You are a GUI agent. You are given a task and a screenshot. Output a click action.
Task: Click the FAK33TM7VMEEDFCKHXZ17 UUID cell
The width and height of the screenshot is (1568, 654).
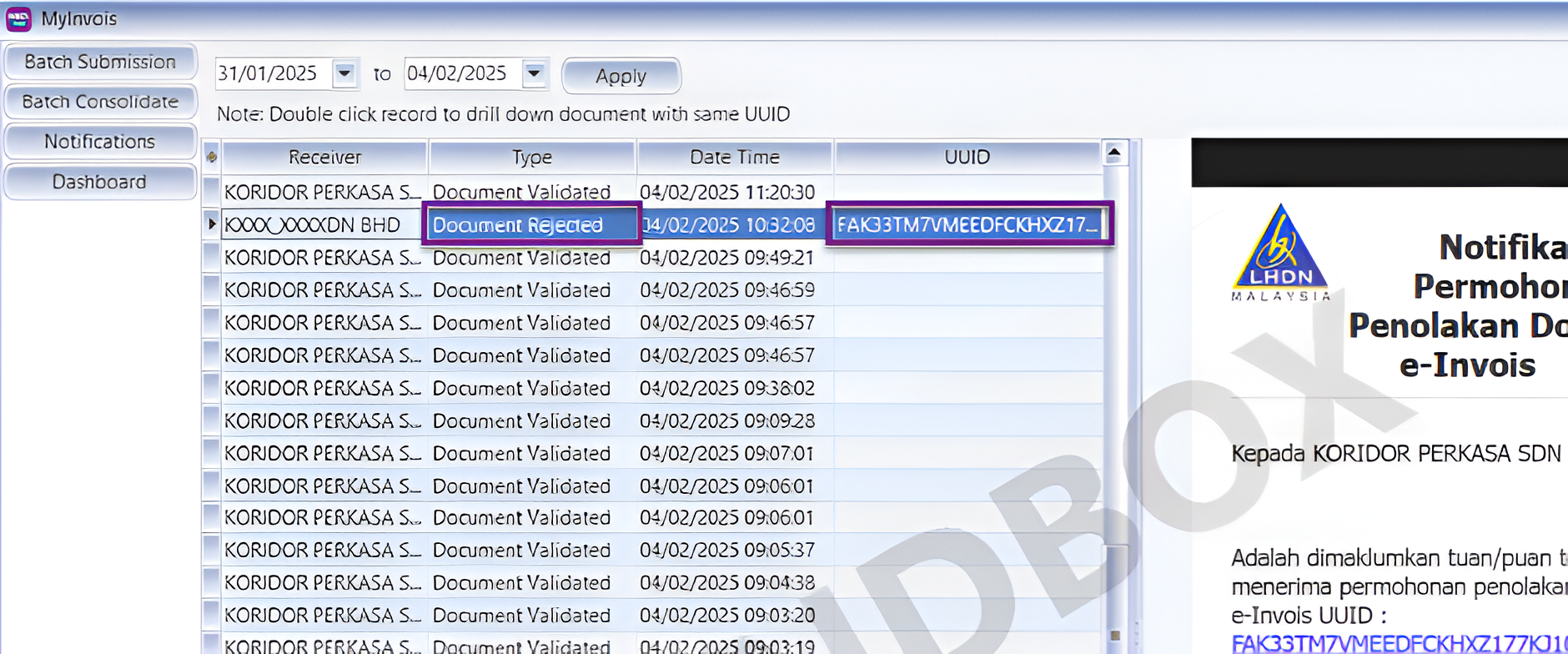[x=968, y=224]
